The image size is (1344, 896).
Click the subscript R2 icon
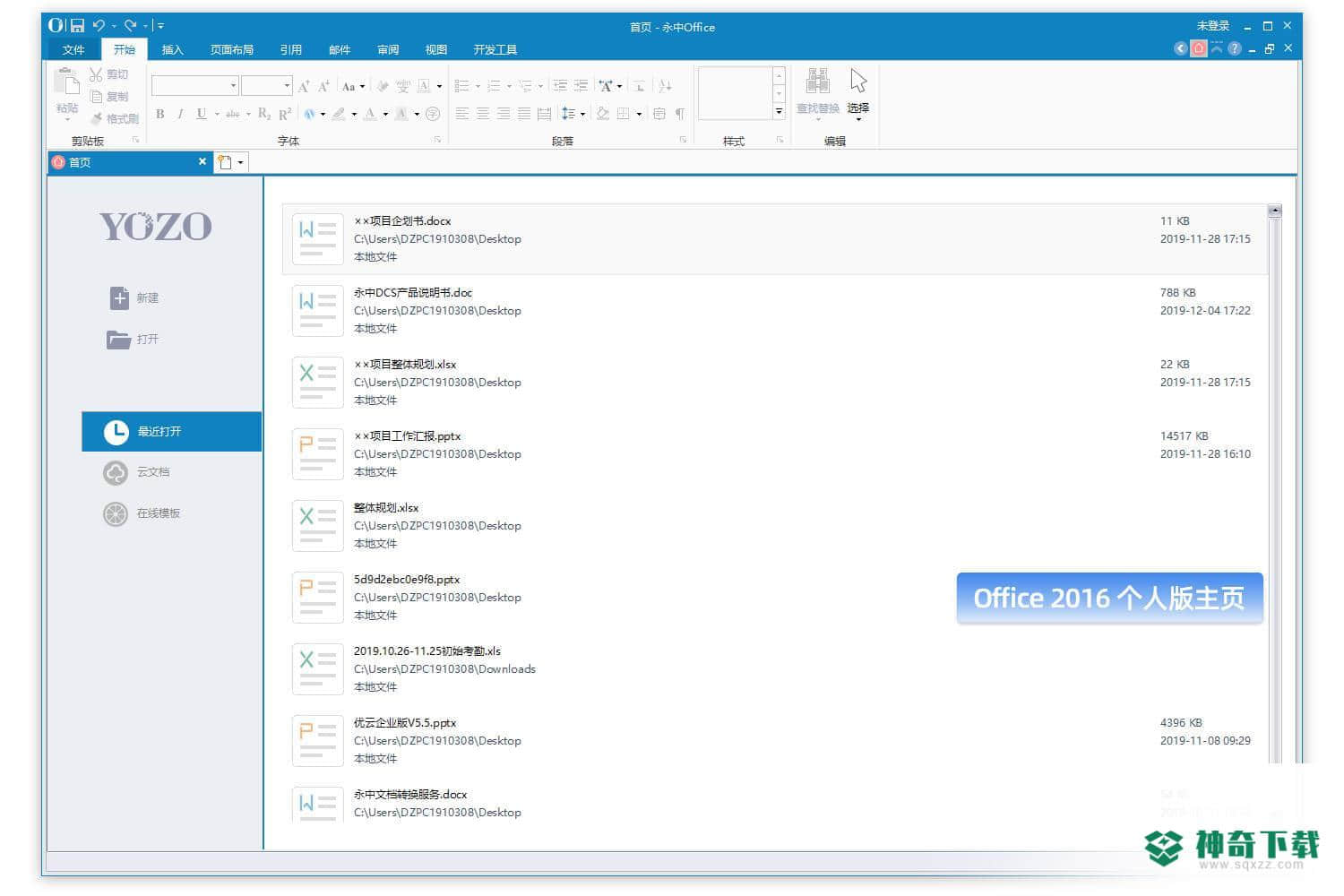coord(264,114)
